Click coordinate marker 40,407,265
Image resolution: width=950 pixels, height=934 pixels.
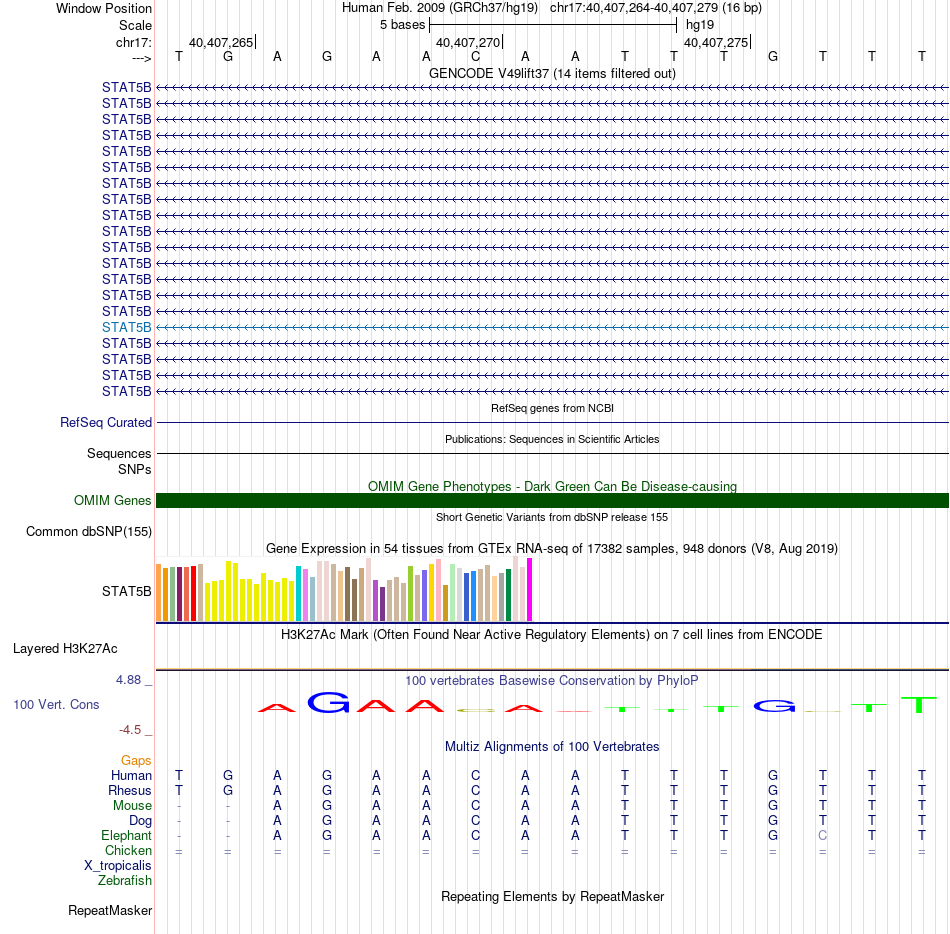pos(221,42)
